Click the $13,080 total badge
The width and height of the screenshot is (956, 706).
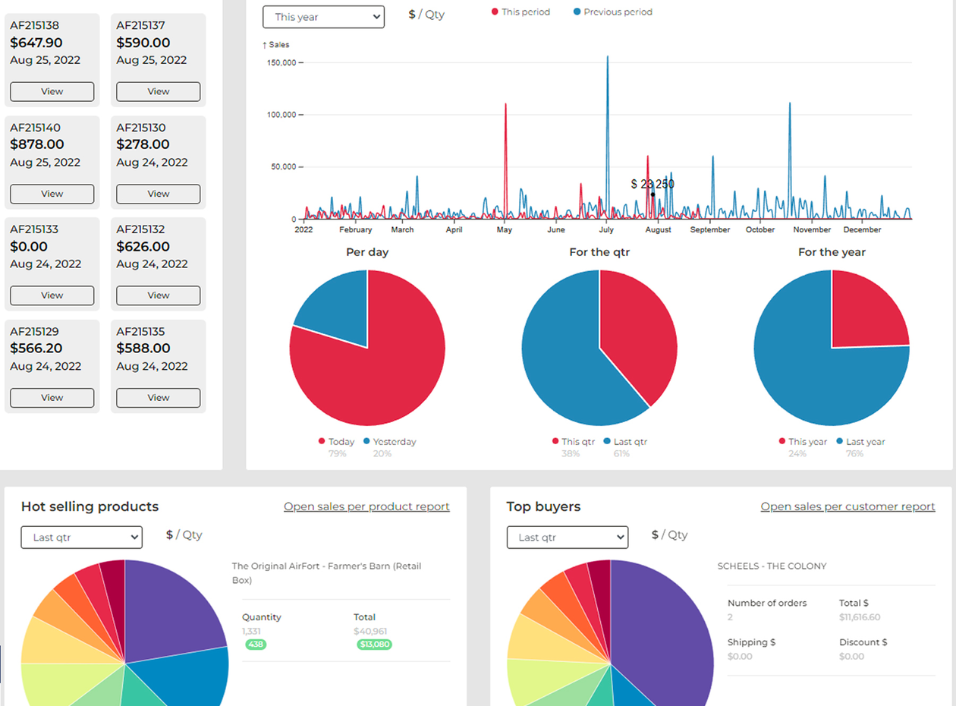pyautogui.click(x=374, y=645)
